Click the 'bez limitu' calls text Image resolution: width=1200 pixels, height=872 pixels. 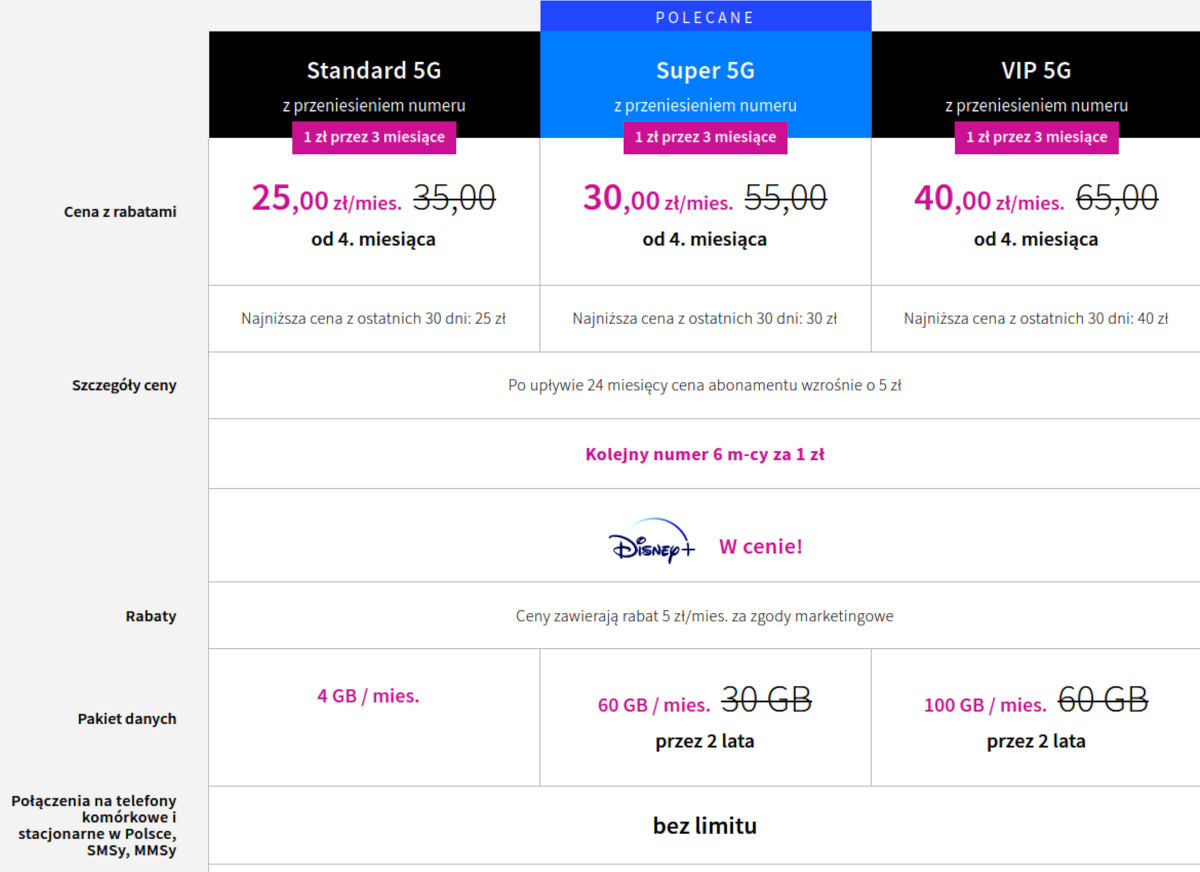(705, 826)
